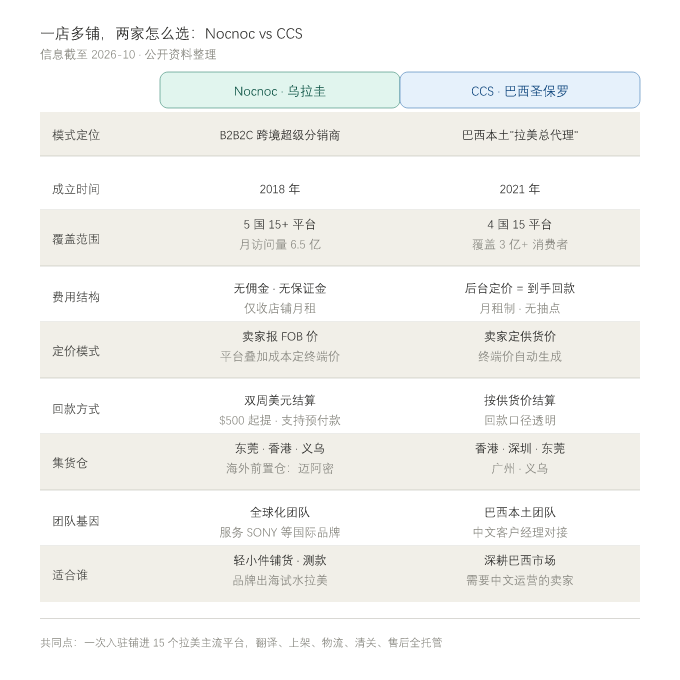Select text 月租制 · 无抽点

(x=520, y=308)
